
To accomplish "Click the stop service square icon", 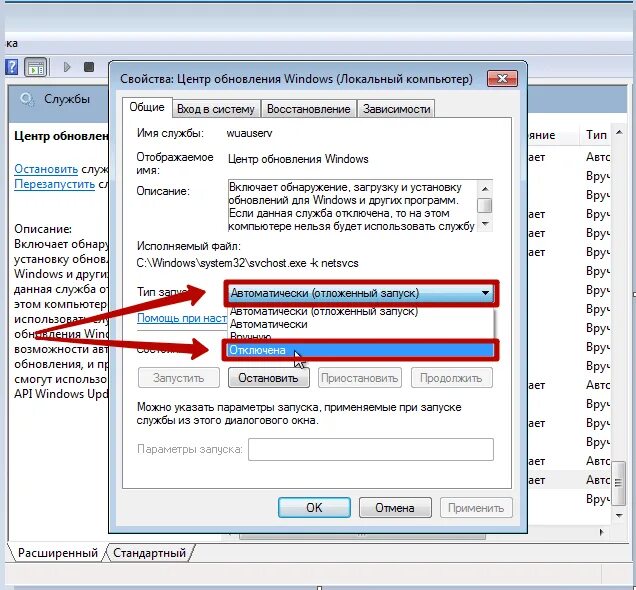I will [89, 67].
